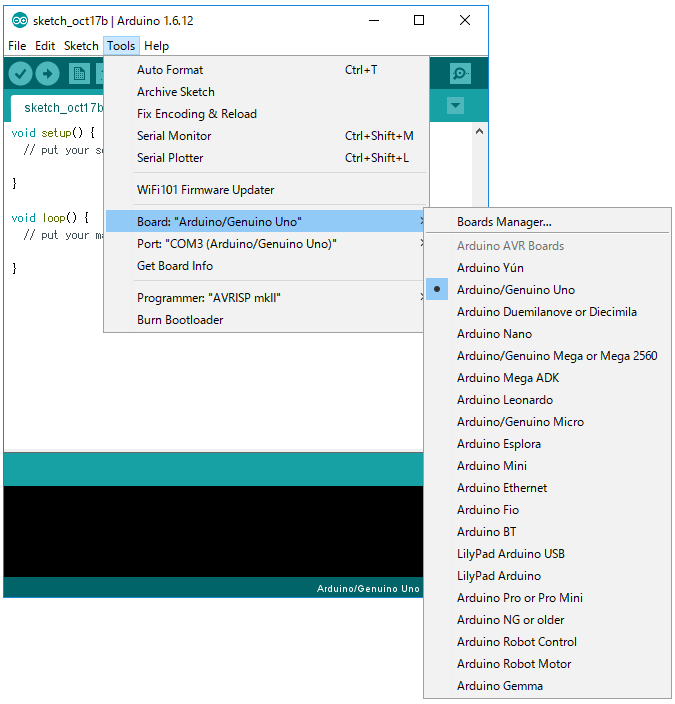
Task: Close the Arduino IDE window
Action: click(x=465, y=21)
